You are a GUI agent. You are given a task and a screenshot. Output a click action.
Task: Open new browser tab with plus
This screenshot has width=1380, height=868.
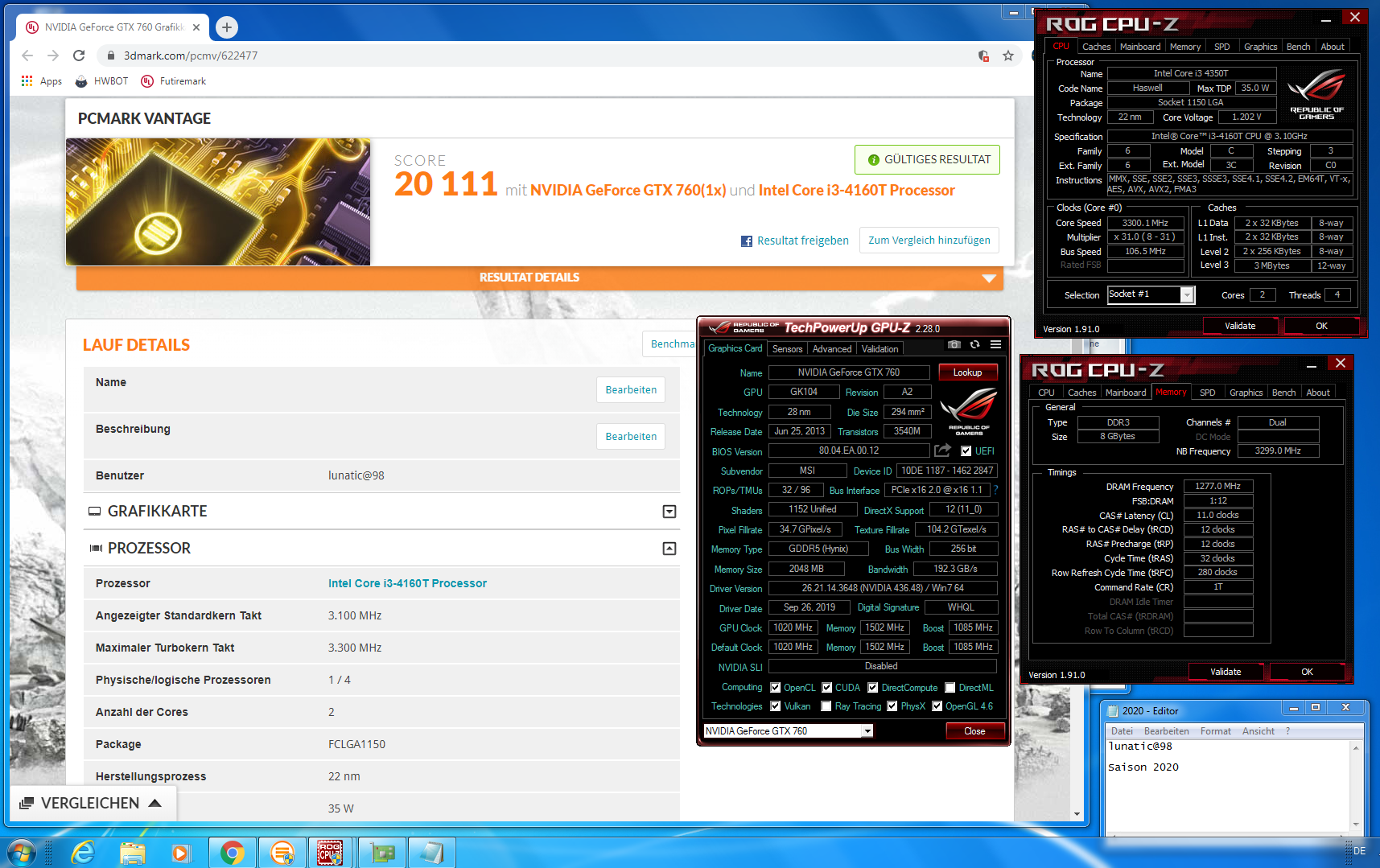[227, 27]
